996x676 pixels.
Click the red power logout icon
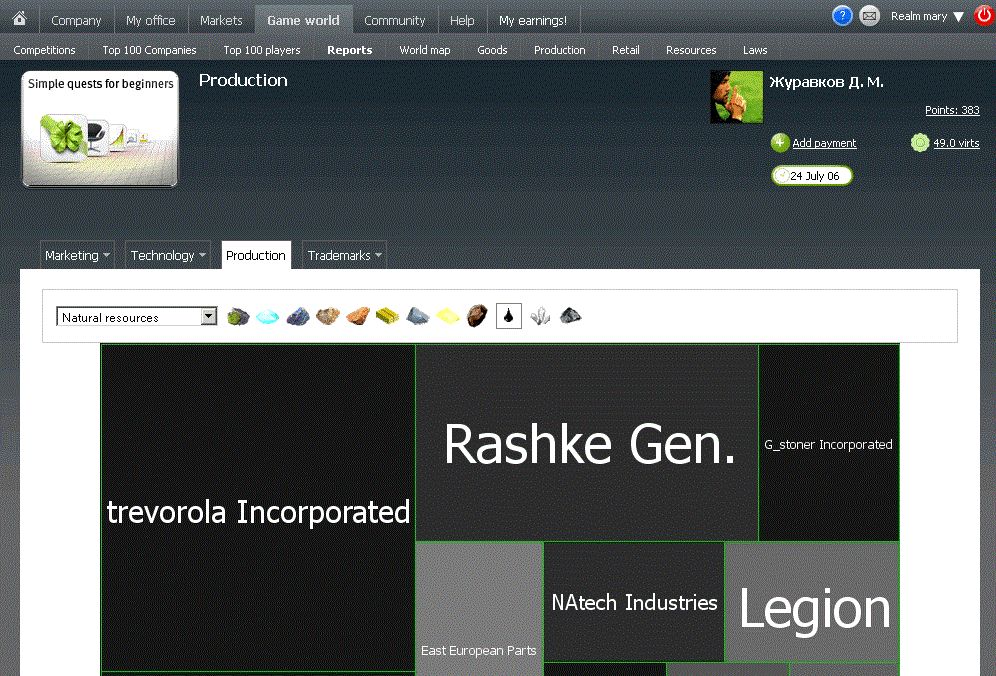tap(983, 16)
